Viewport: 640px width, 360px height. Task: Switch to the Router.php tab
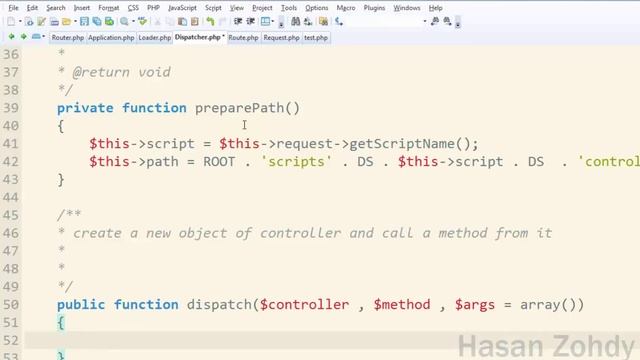67,38
